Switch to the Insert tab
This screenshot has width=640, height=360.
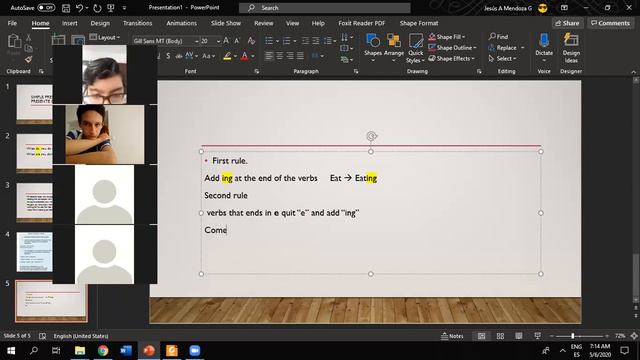(69, 23)
